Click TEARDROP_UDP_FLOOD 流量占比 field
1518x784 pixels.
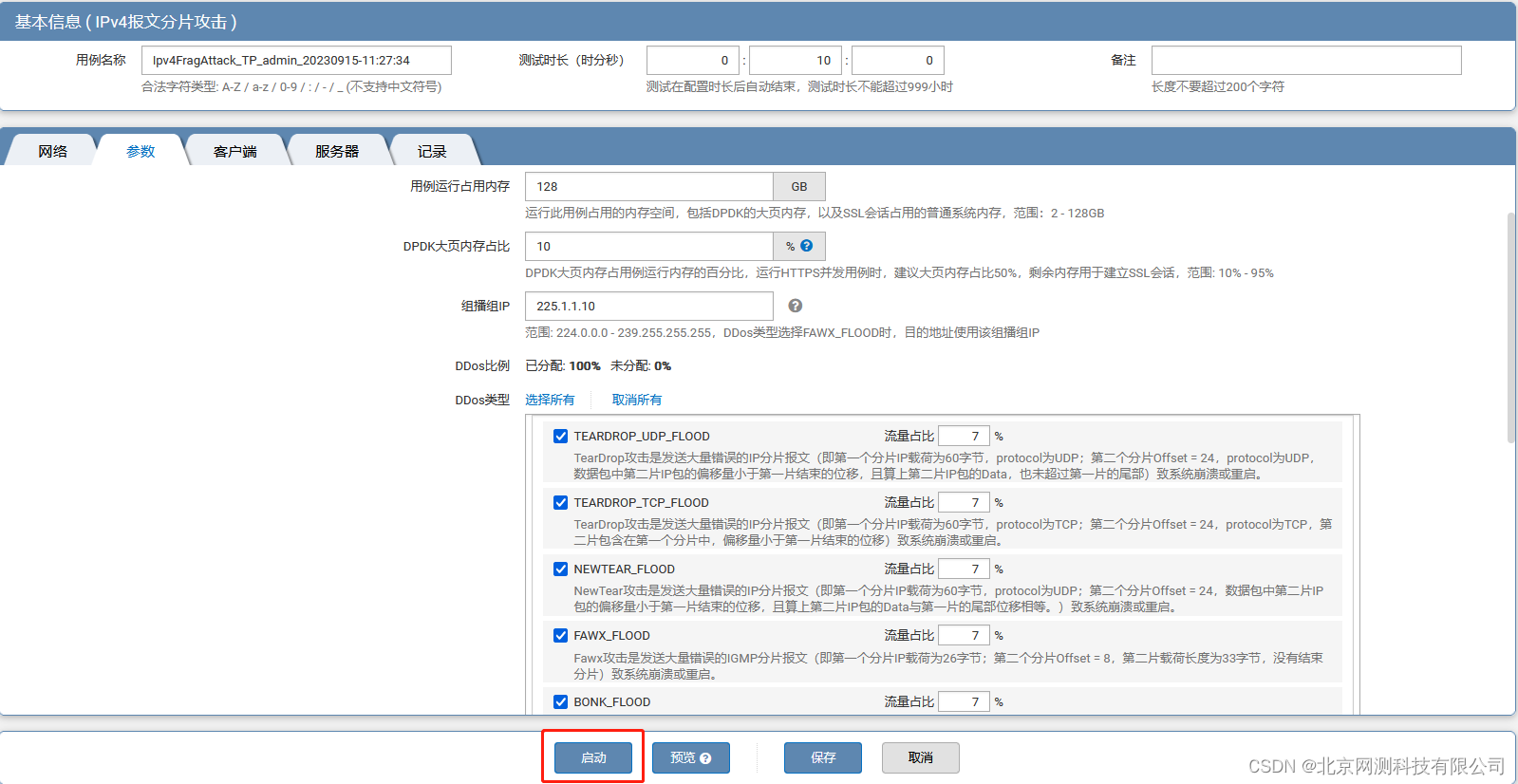point(964,436)
